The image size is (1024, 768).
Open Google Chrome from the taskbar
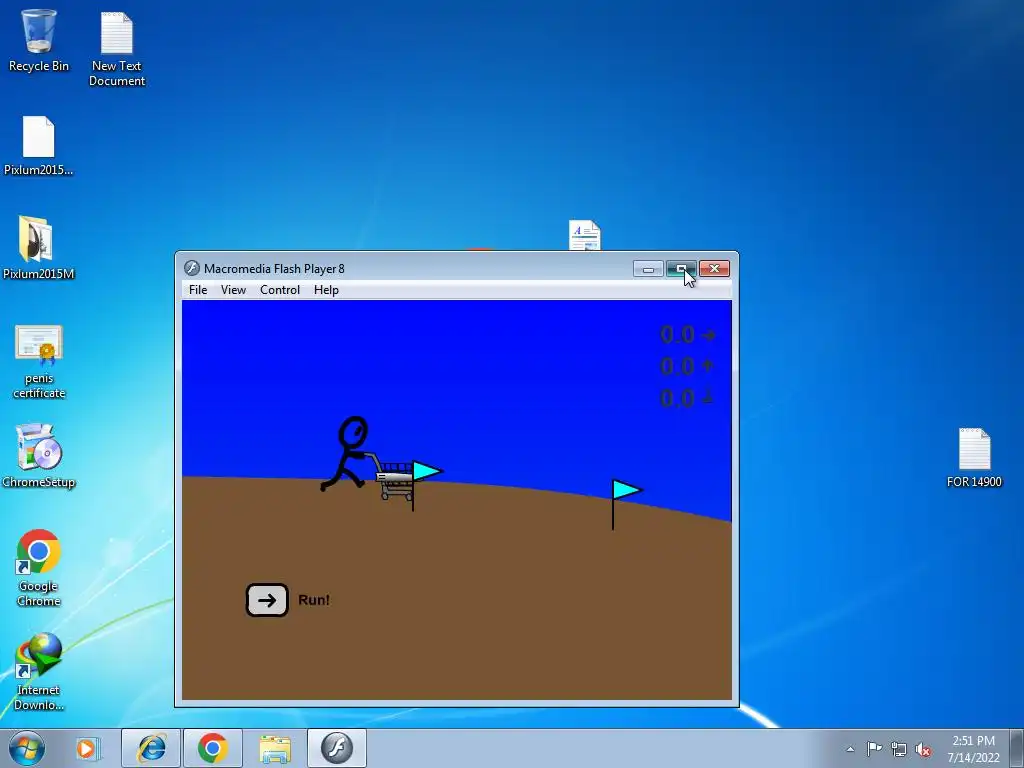tap(213, 748)
